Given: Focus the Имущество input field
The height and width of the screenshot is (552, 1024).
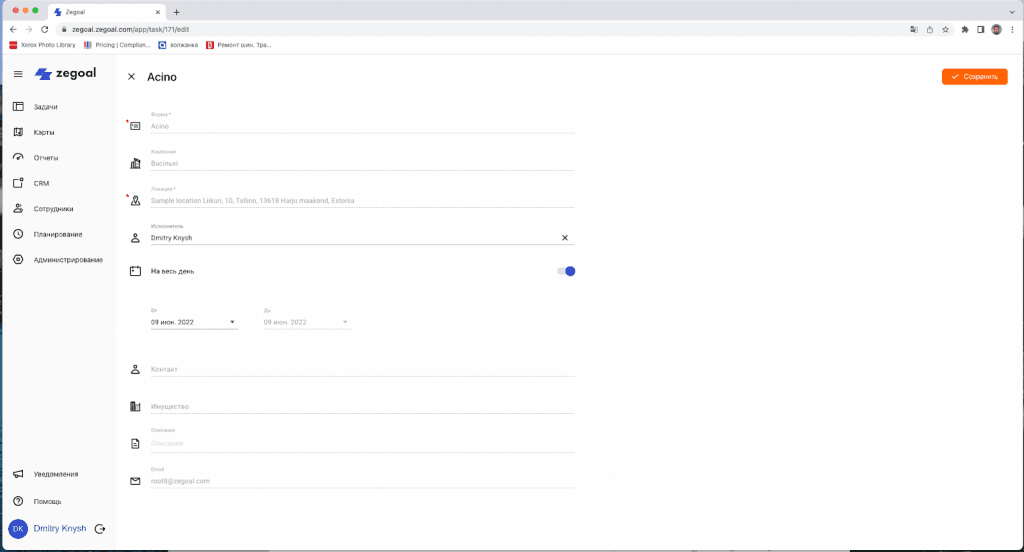Looking at the screenshot, I should click(360, 406).
